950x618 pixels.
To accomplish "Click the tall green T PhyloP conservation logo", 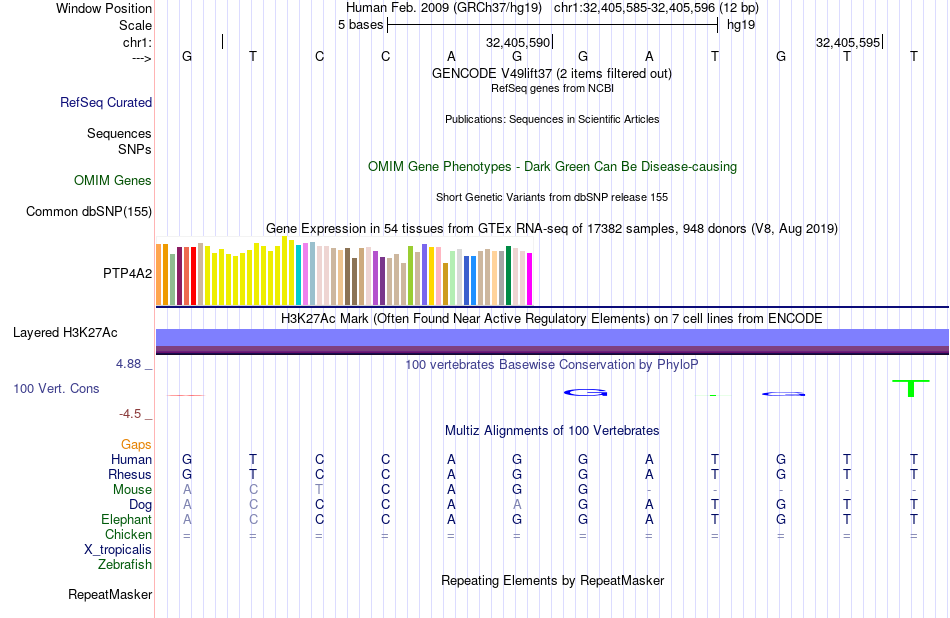I will tap(911, 388).
